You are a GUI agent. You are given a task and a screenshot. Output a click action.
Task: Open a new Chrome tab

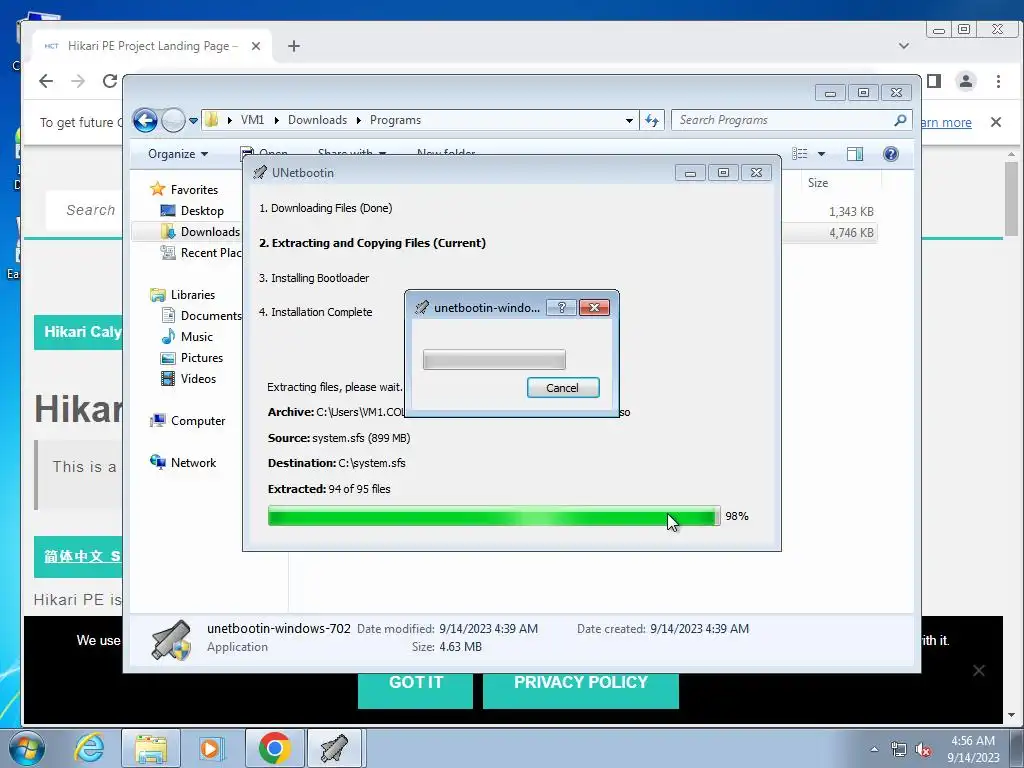tap(294, 46)
